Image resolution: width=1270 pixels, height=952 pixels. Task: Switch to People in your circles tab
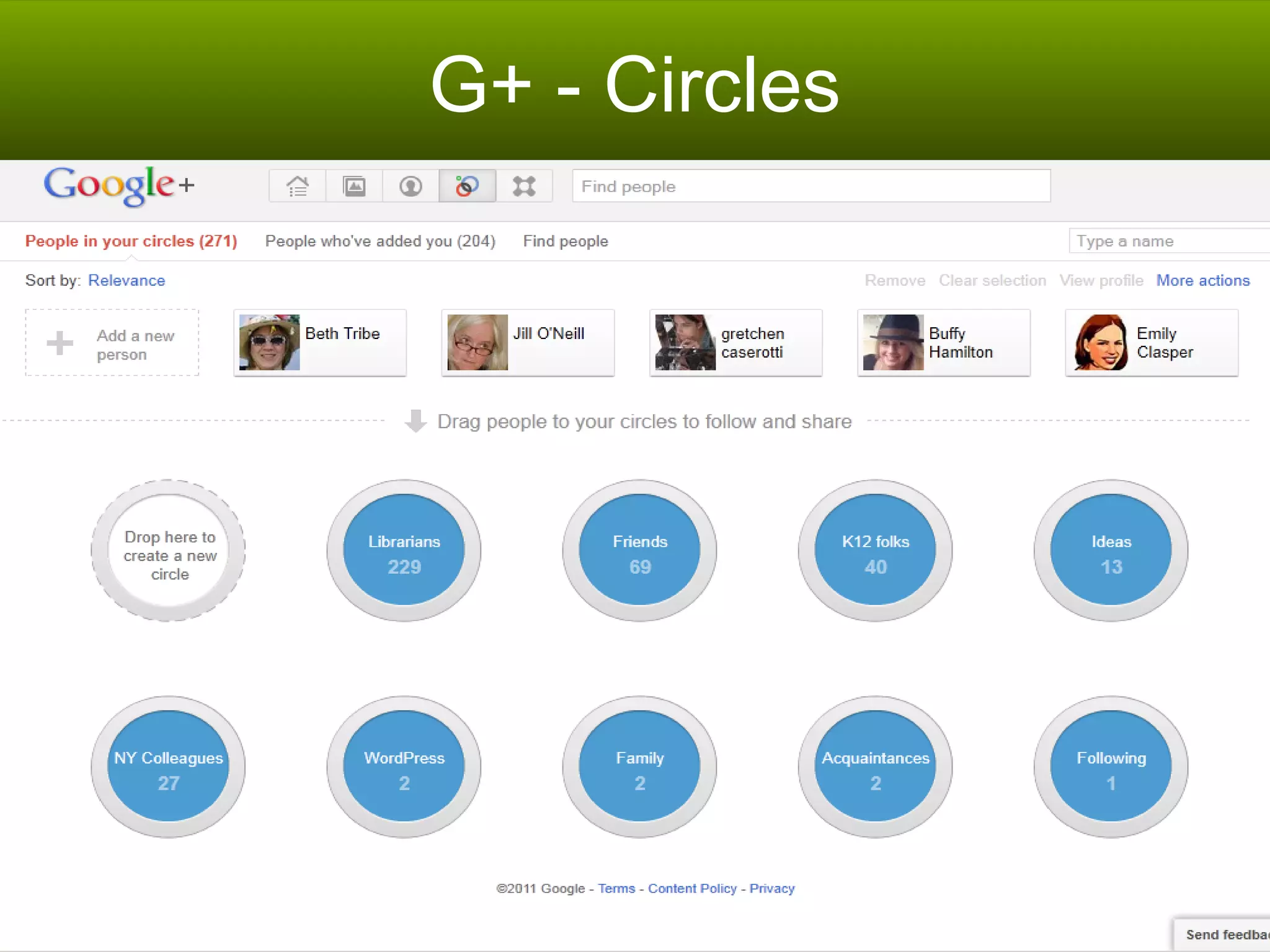(x=131, y=241)
